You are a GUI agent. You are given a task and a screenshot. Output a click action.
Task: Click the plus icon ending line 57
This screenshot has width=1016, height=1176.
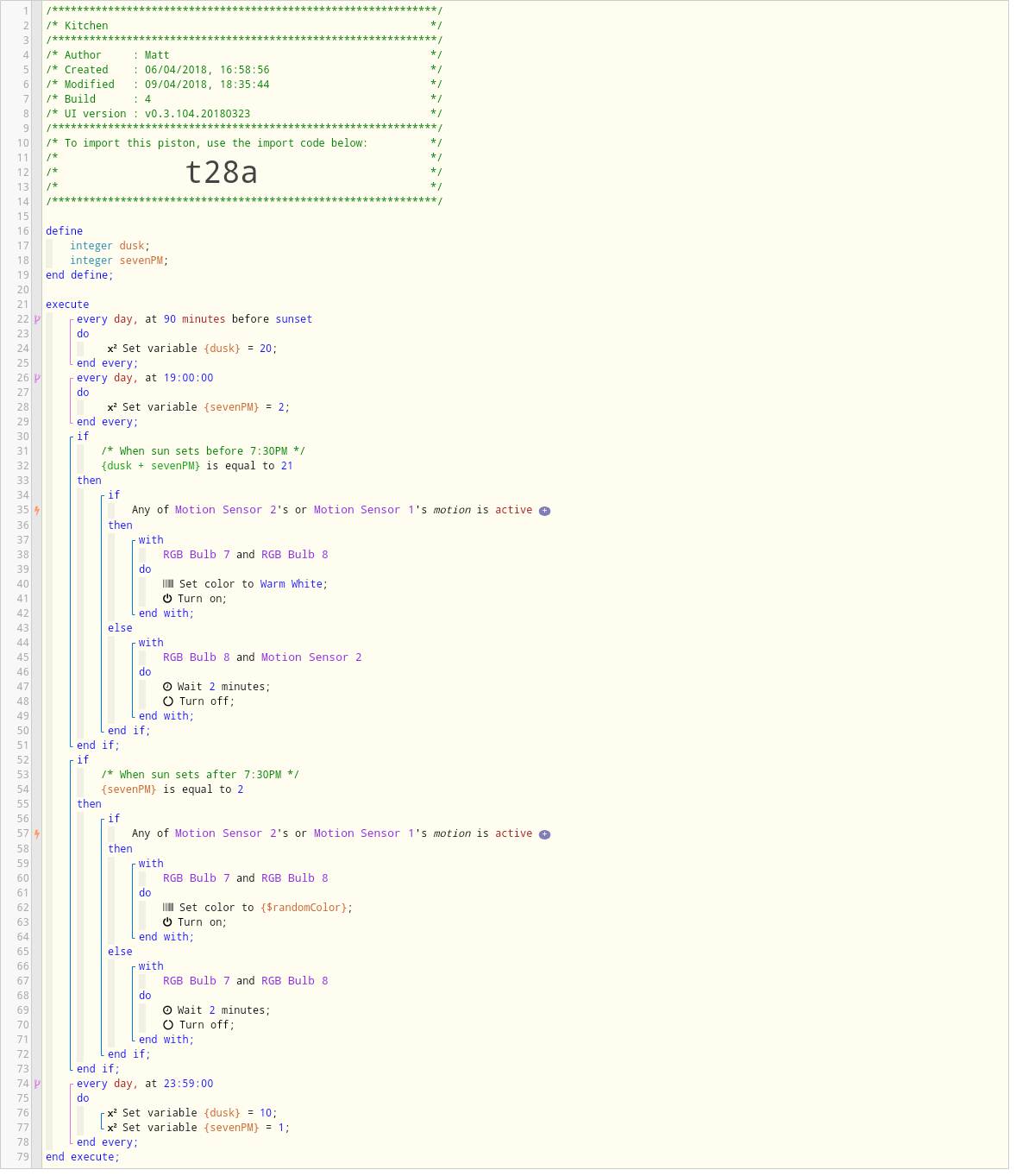tap(544, 834)
